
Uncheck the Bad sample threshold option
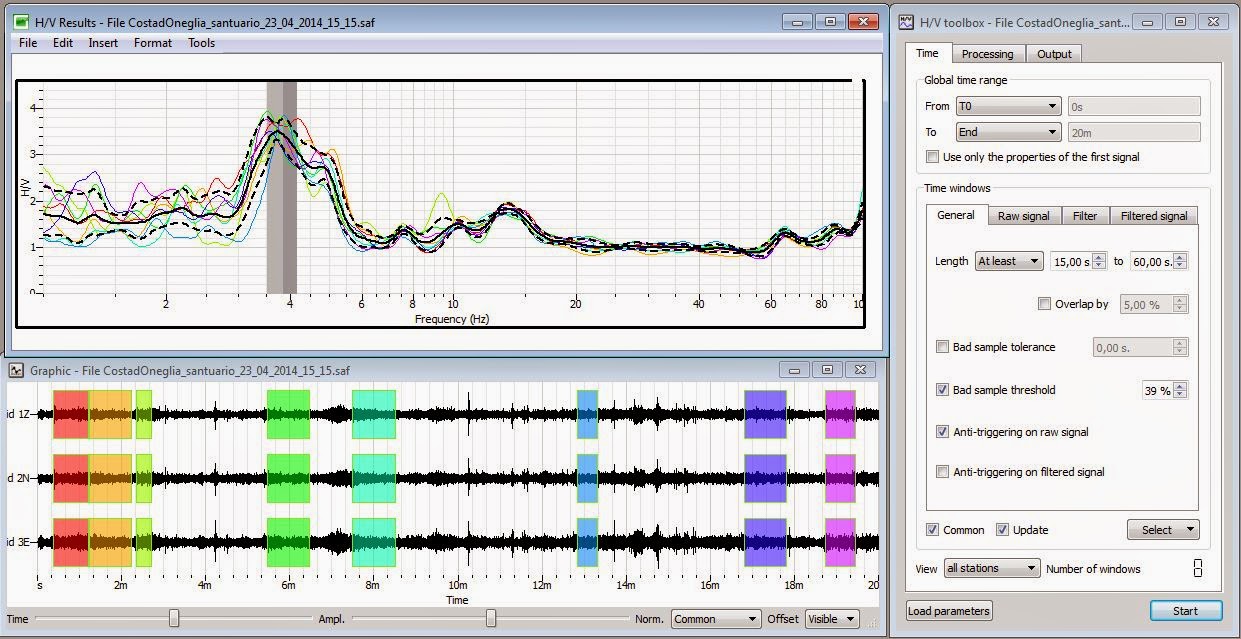[x=942, y=390]
